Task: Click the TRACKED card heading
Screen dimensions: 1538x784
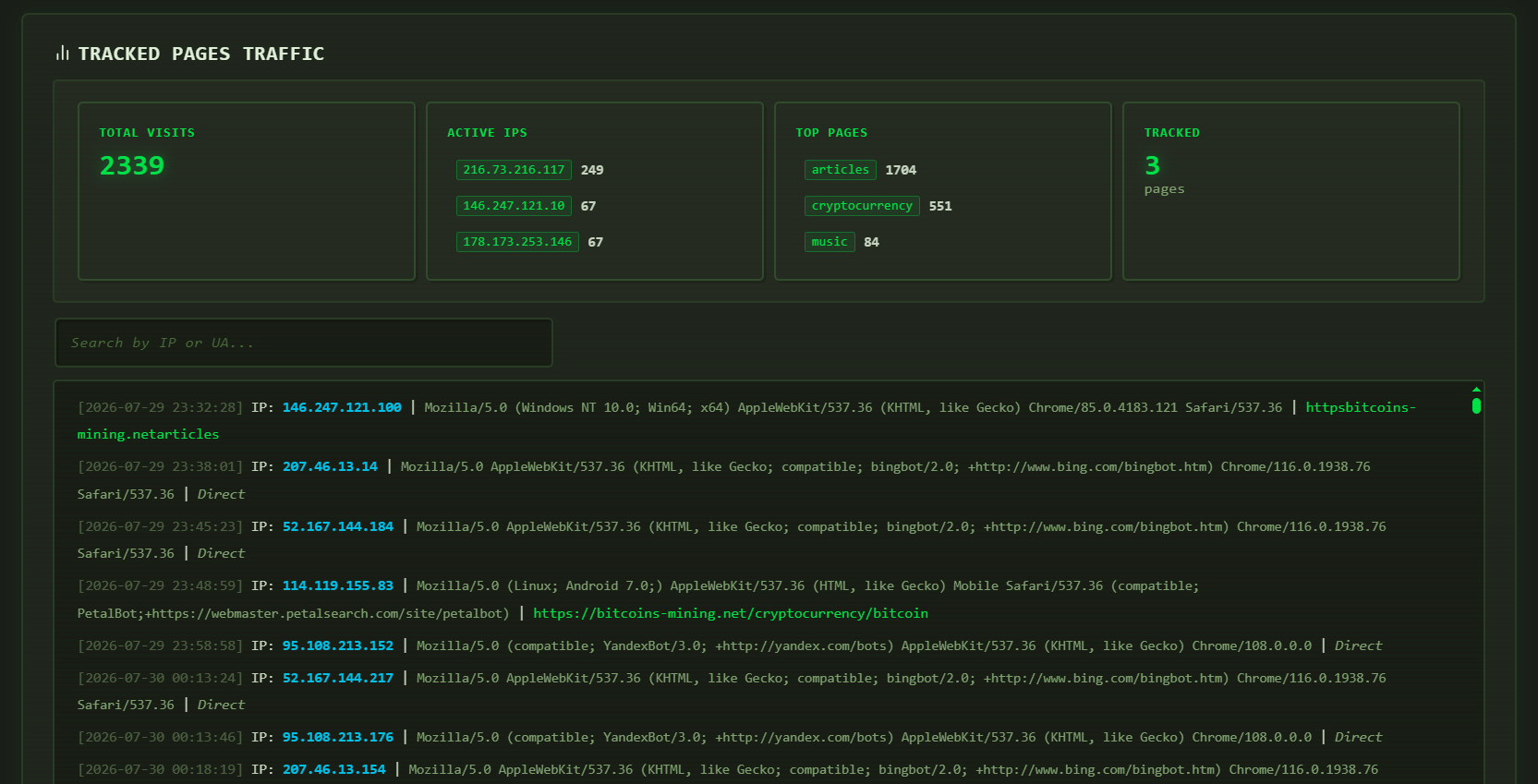Action: [1172, 133]
